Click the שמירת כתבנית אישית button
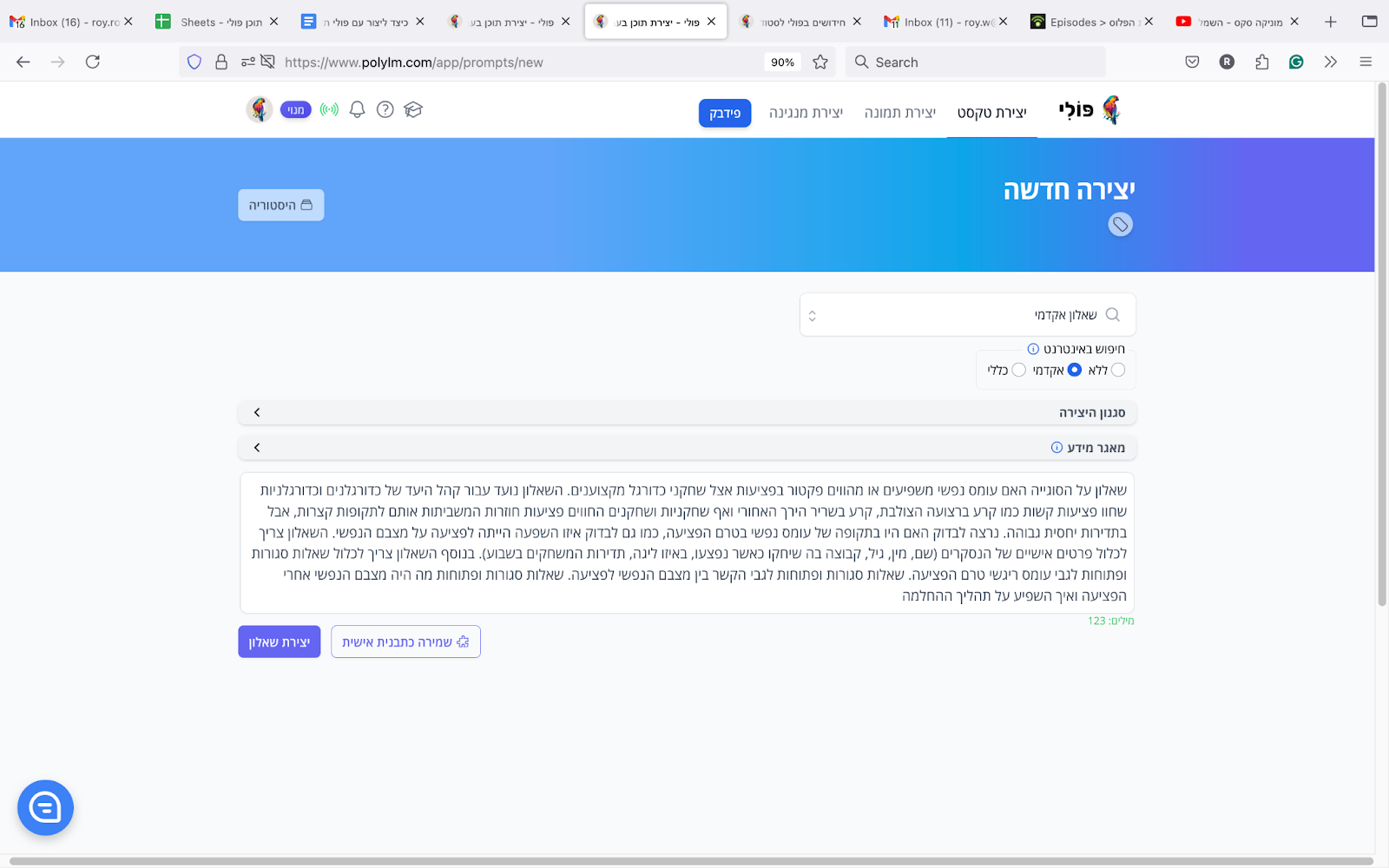 [405, 642]
